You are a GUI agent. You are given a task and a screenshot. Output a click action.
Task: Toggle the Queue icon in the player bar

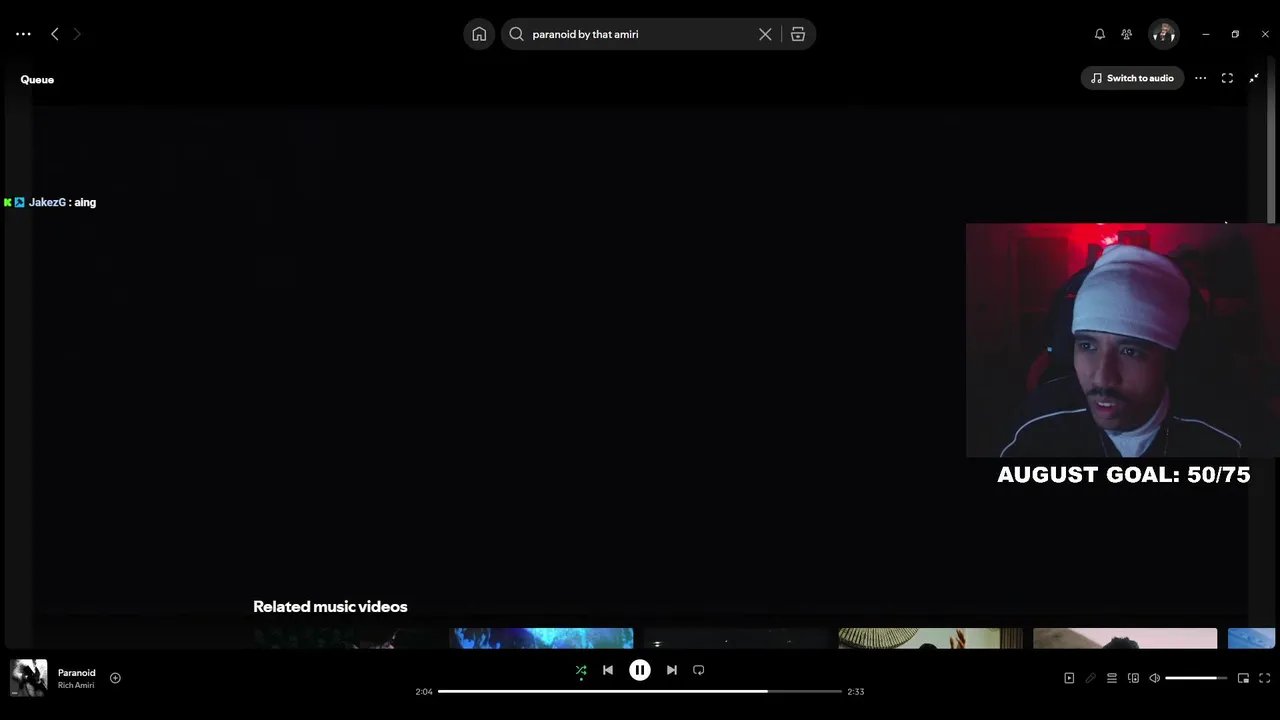pyautogui.click(x=1111, y=678)
